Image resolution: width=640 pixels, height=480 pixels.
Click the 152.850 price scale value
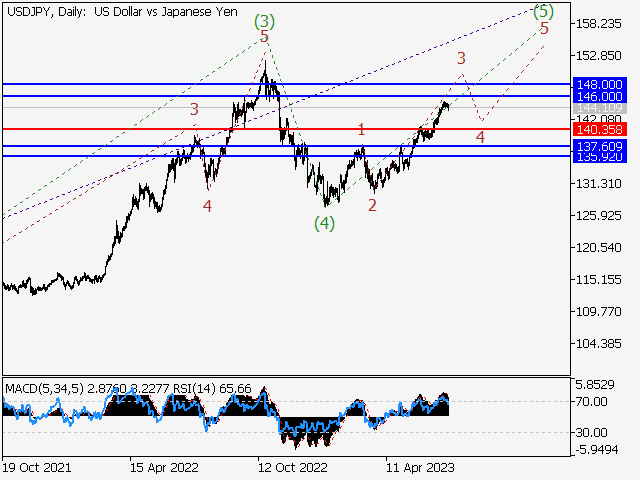coord(598,56)
